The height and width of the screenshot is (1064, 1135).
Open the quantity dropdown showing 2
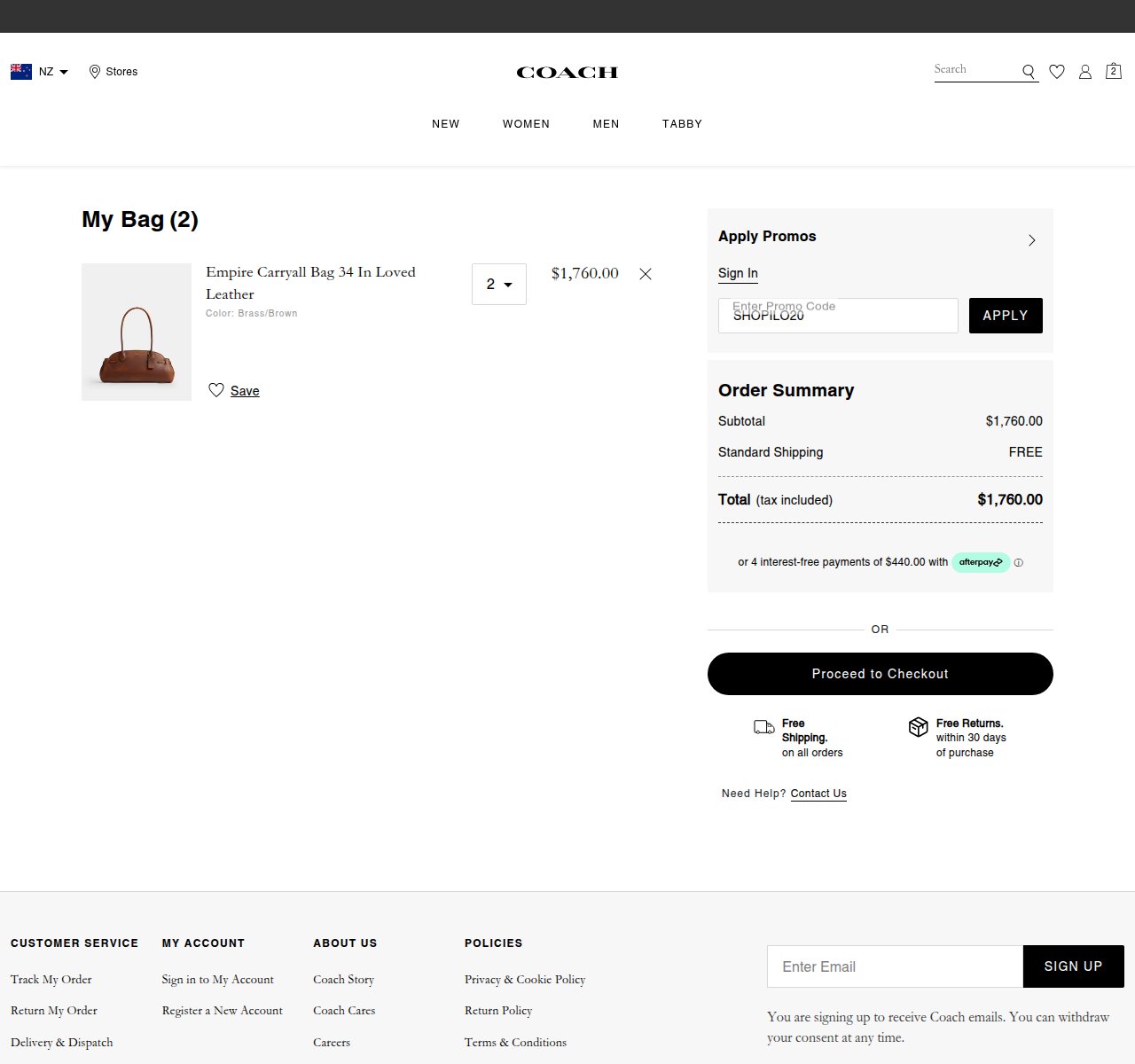click(x=499, y=284)
